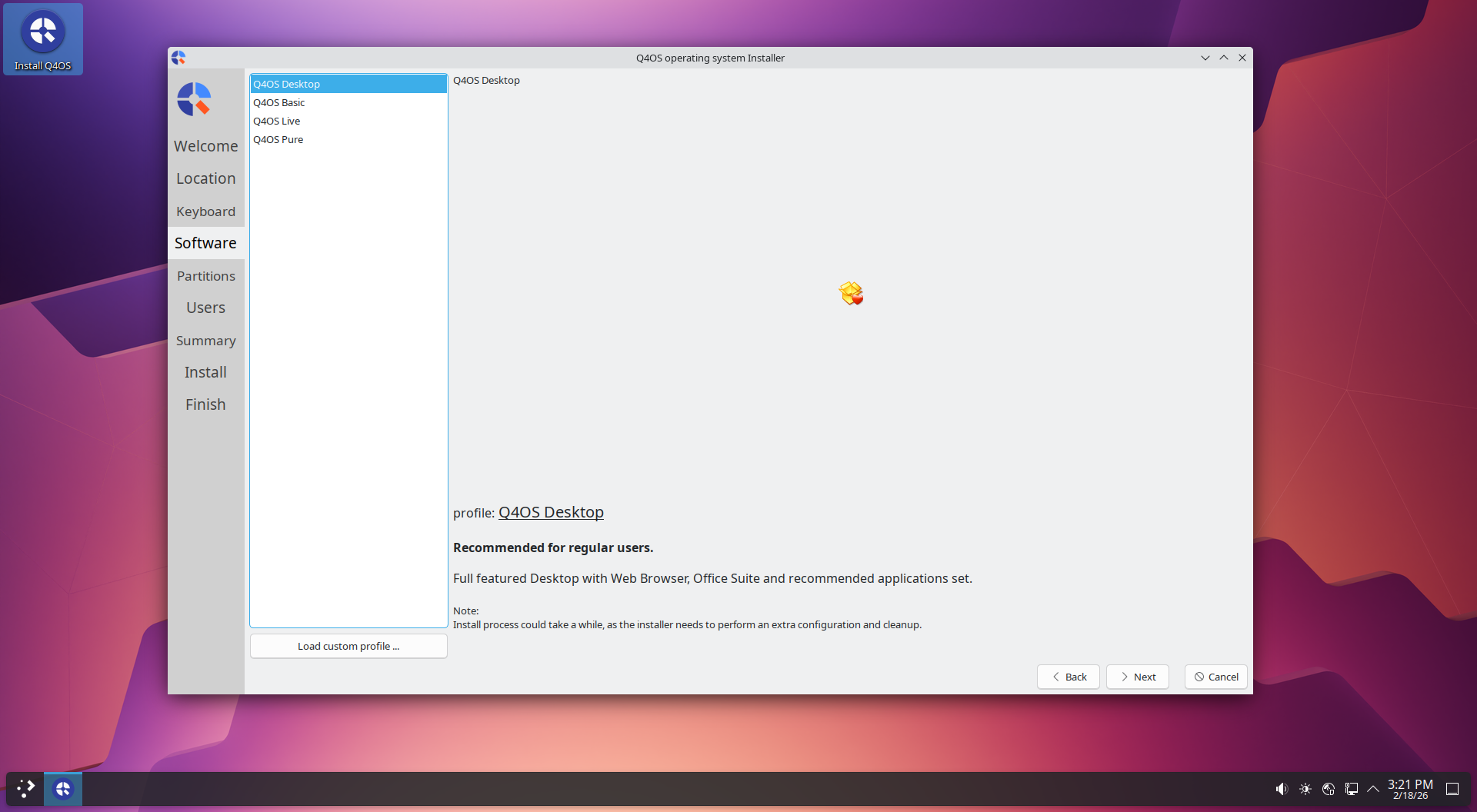The height and width of the screenshot is (812, 1477).
Task: Click the Q4OS Desktop heading above preview
Action: [x=486, y=80]
